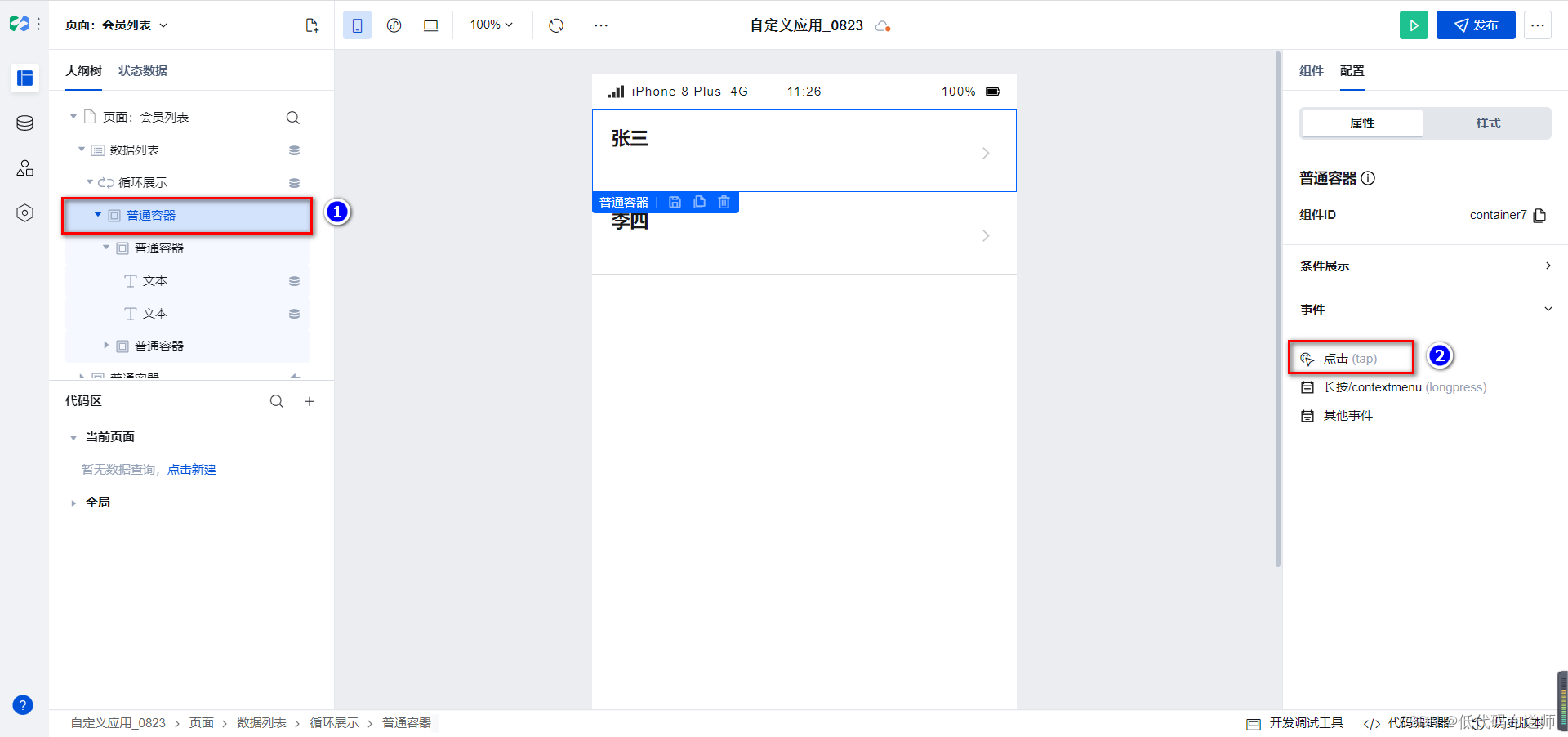The width and height of the screenshot is (1568, 737).
Task: Click data binding icon on first 文本 row
Action: [295, 281]
